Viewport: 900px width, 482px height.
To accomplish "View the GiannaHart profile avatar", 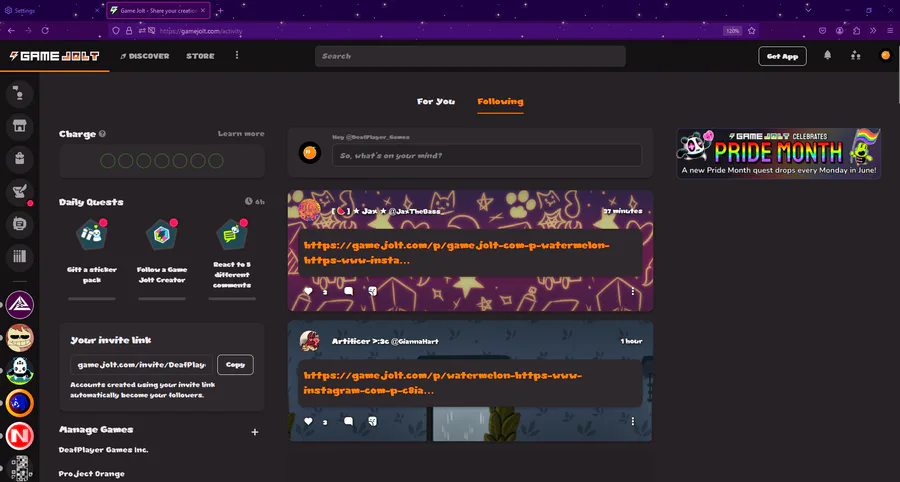I will (309, 341).
